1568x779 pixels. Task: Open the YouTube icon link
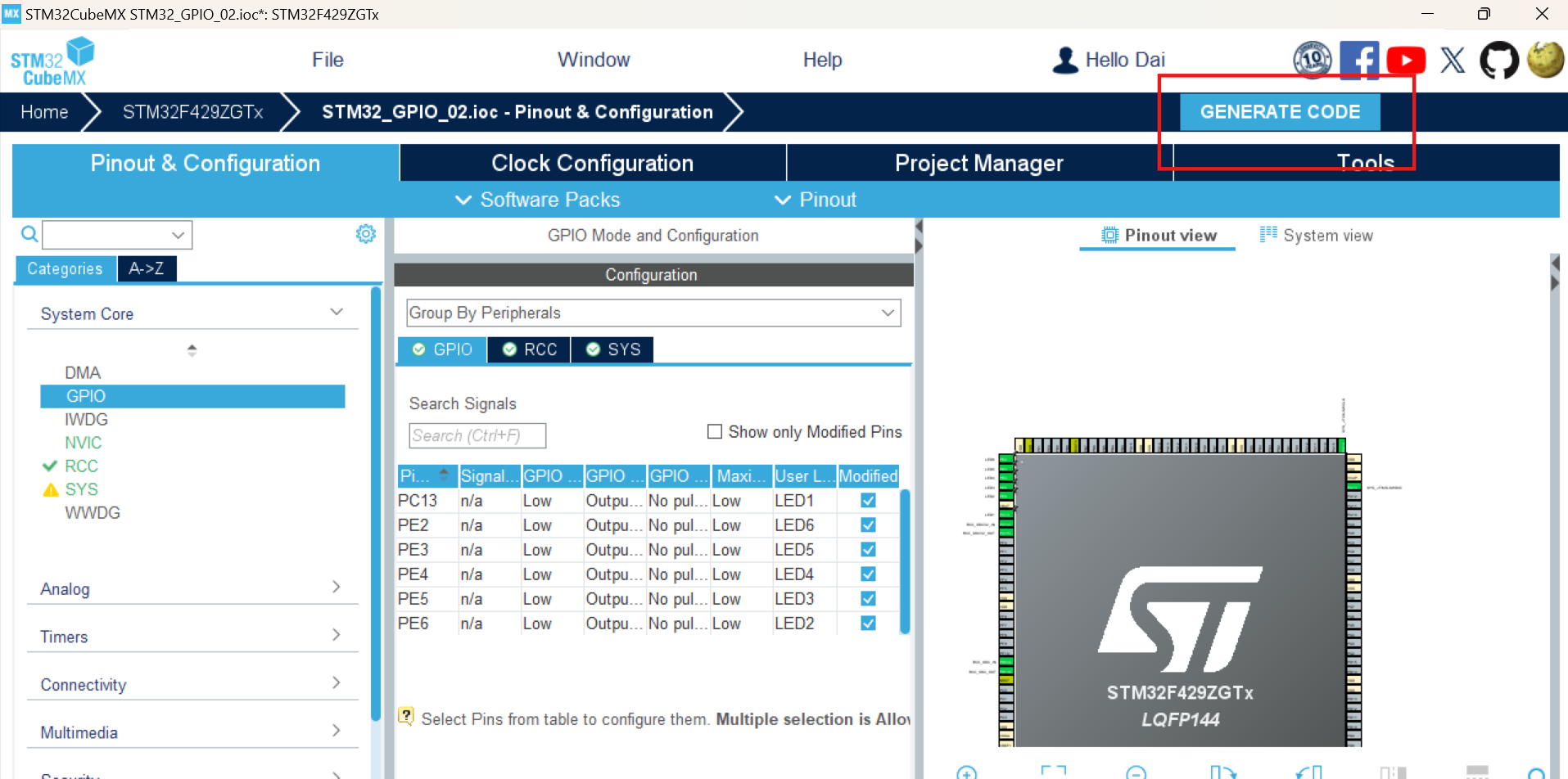[1406, 60]
